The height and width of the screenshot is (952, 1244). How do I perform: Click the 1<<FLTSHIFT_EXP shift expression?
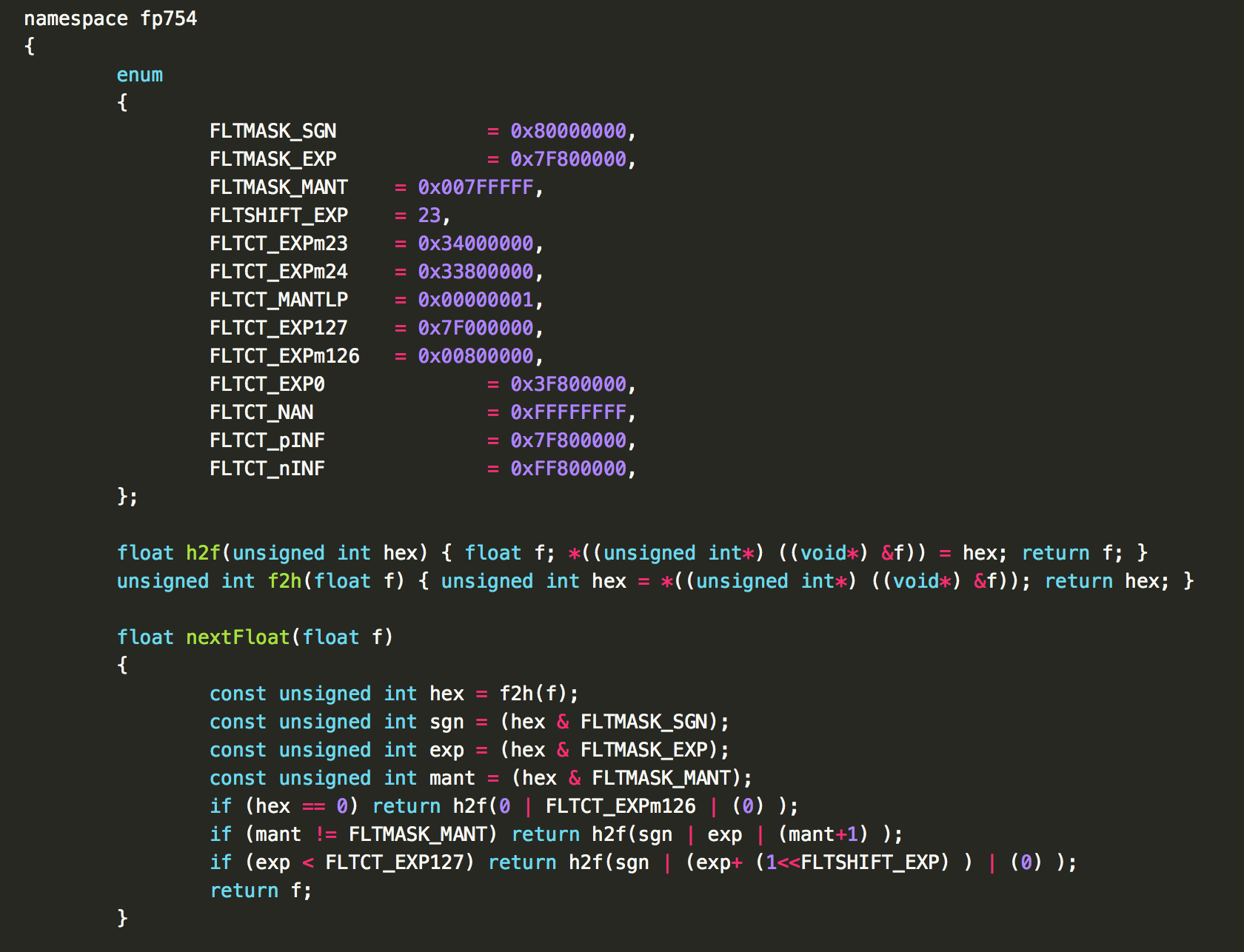point(857,862)
